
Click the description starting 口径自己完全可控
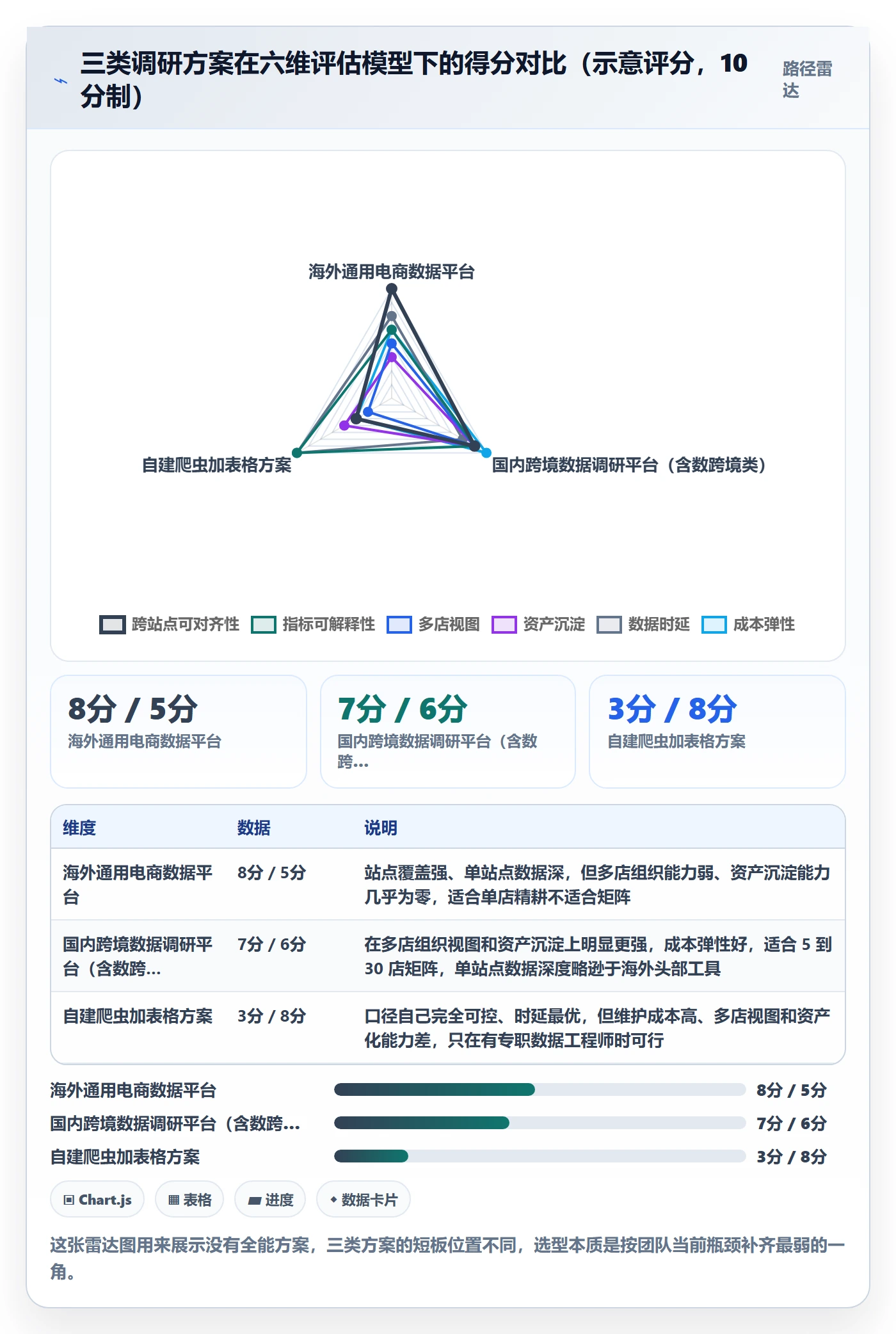pyautogui.click(x=598, y=1028)
